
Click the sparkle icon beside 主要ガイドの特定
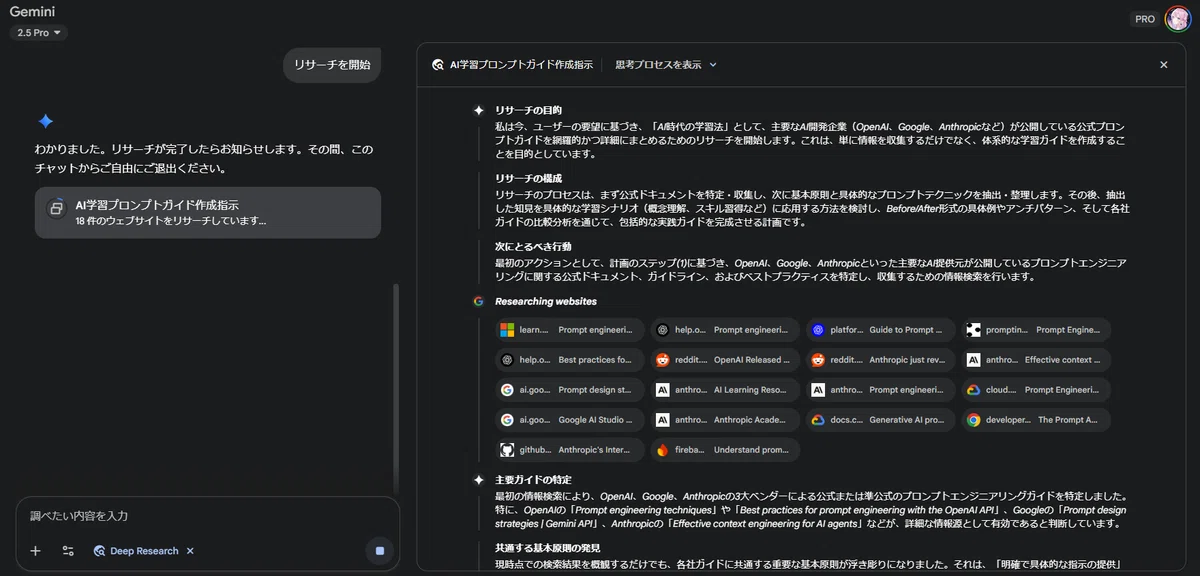(x=479, y=480)
